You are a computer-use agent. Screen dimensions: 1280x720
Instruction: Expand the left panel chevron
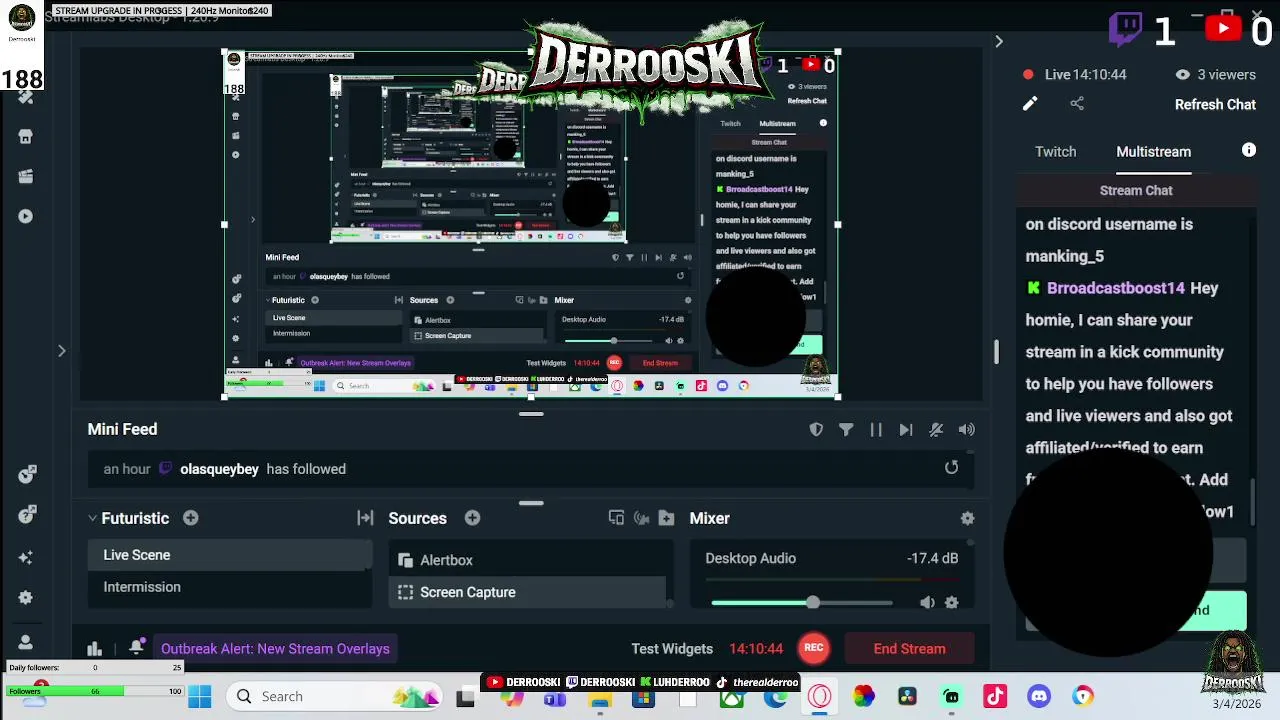pos(61,351)
